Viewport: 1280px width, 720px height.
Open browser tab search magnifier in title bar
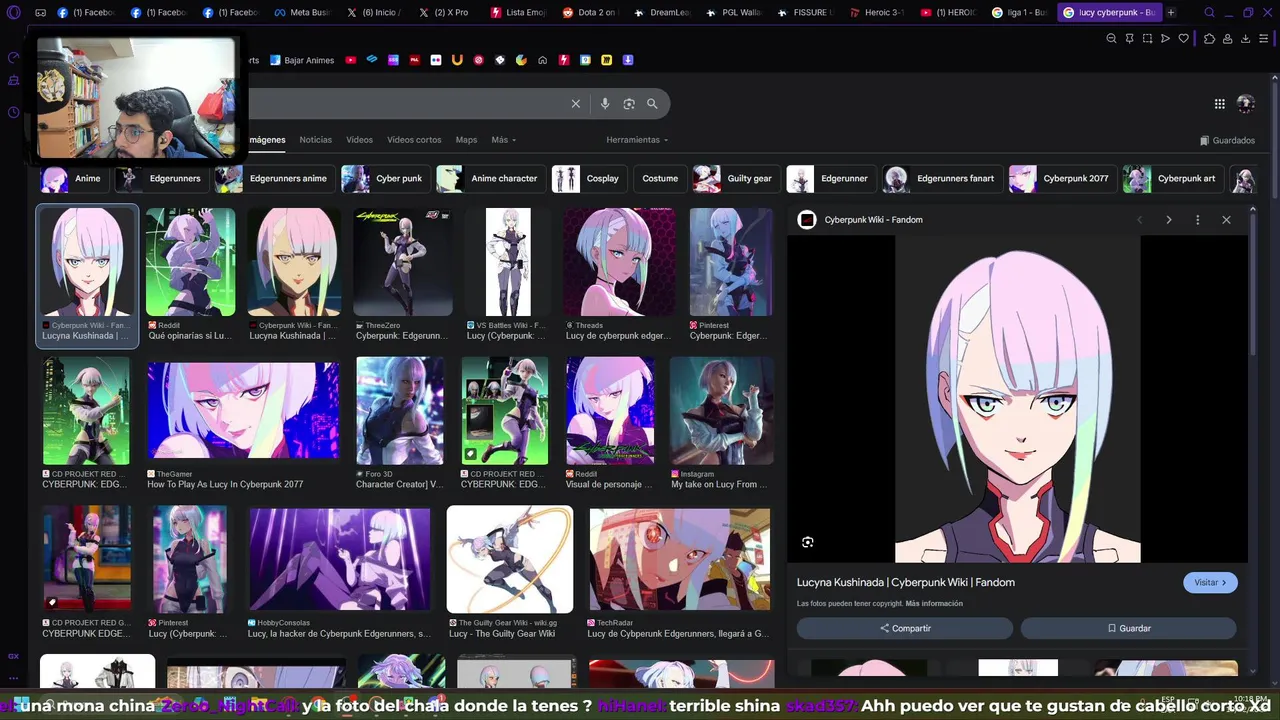(1209, 13)
